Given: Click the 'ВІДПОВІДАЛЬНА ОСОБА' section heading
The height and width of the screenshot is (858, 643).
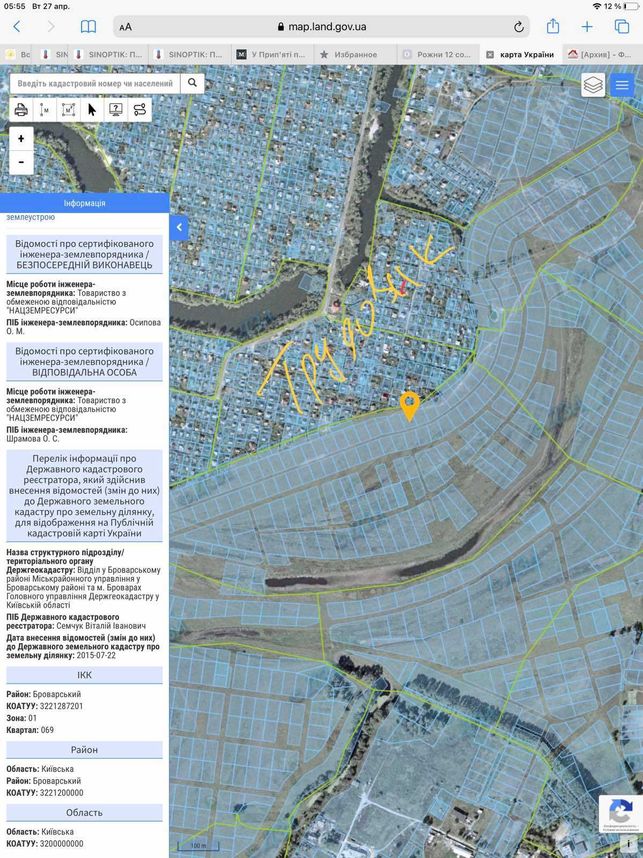Looking at the screenshot, I should point(84,362).
